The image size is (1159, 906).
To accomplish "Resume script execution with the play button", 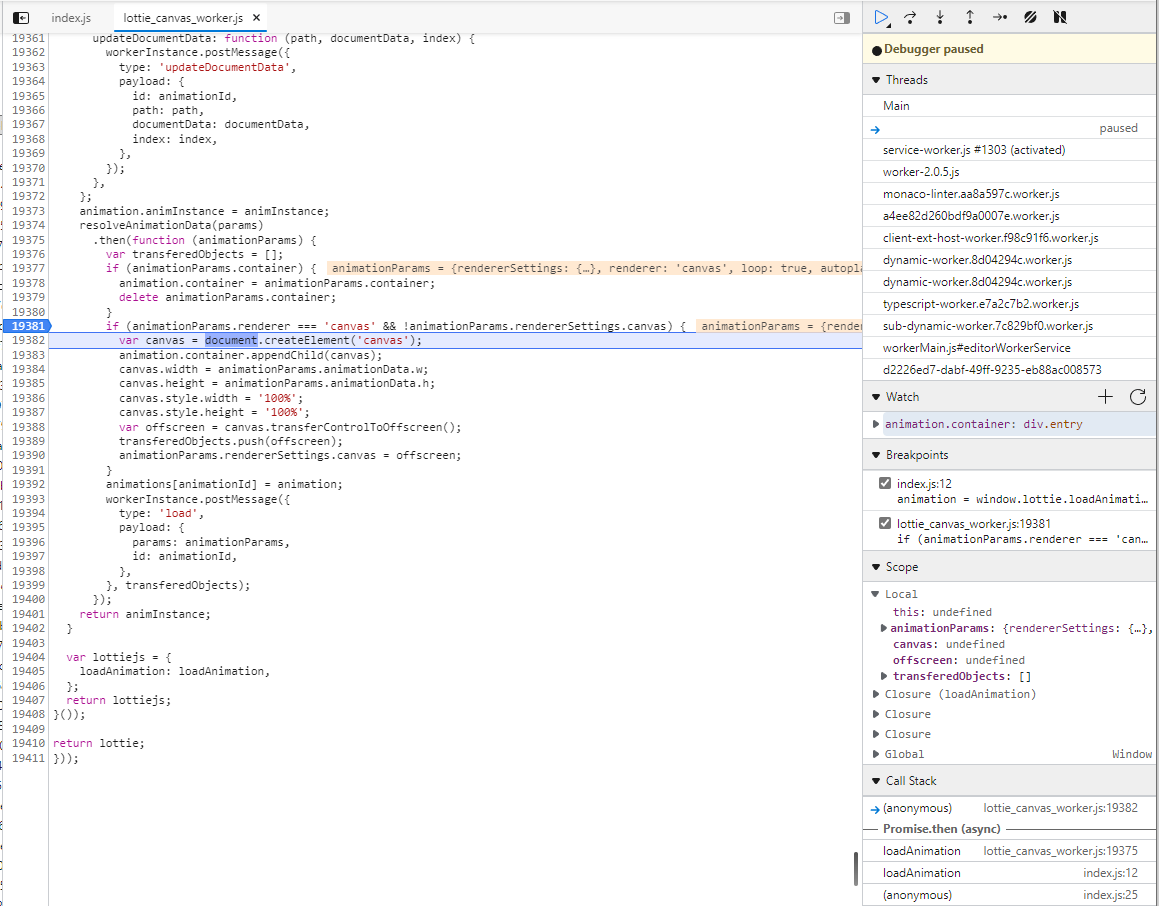I will click(x=881, y=17).
